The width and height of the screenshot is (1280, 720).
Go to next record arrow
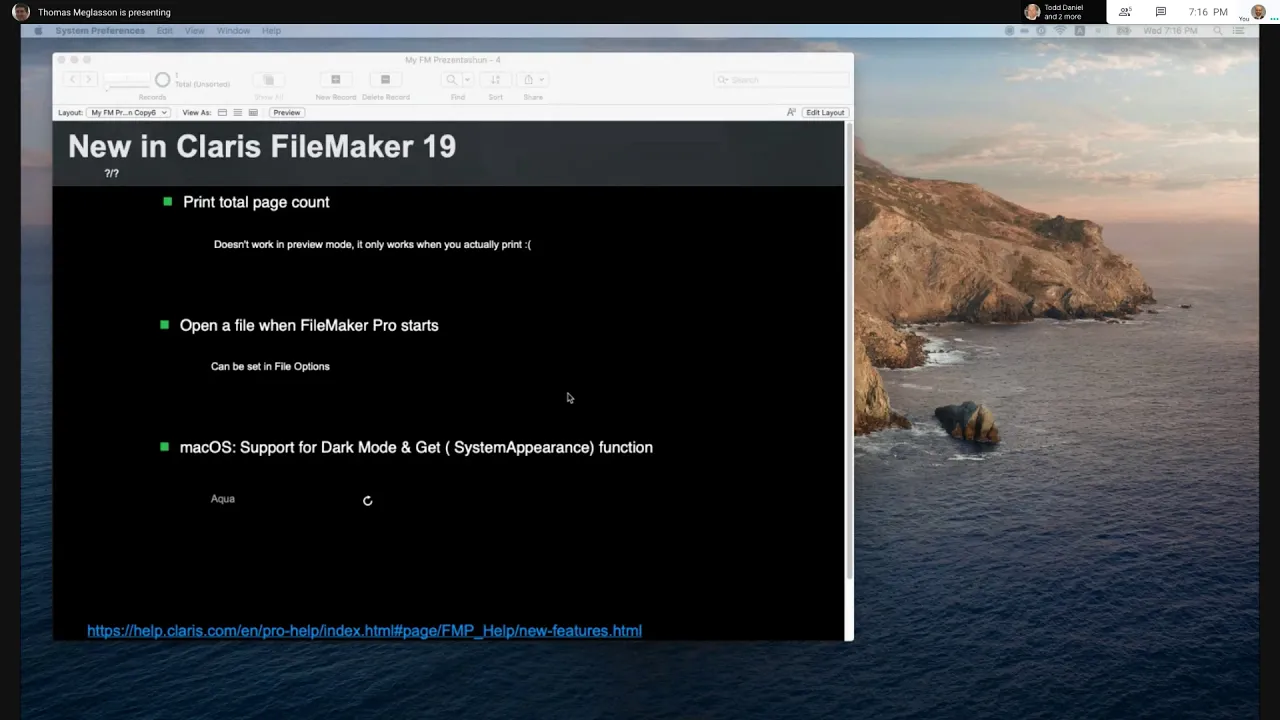point(88,79)
